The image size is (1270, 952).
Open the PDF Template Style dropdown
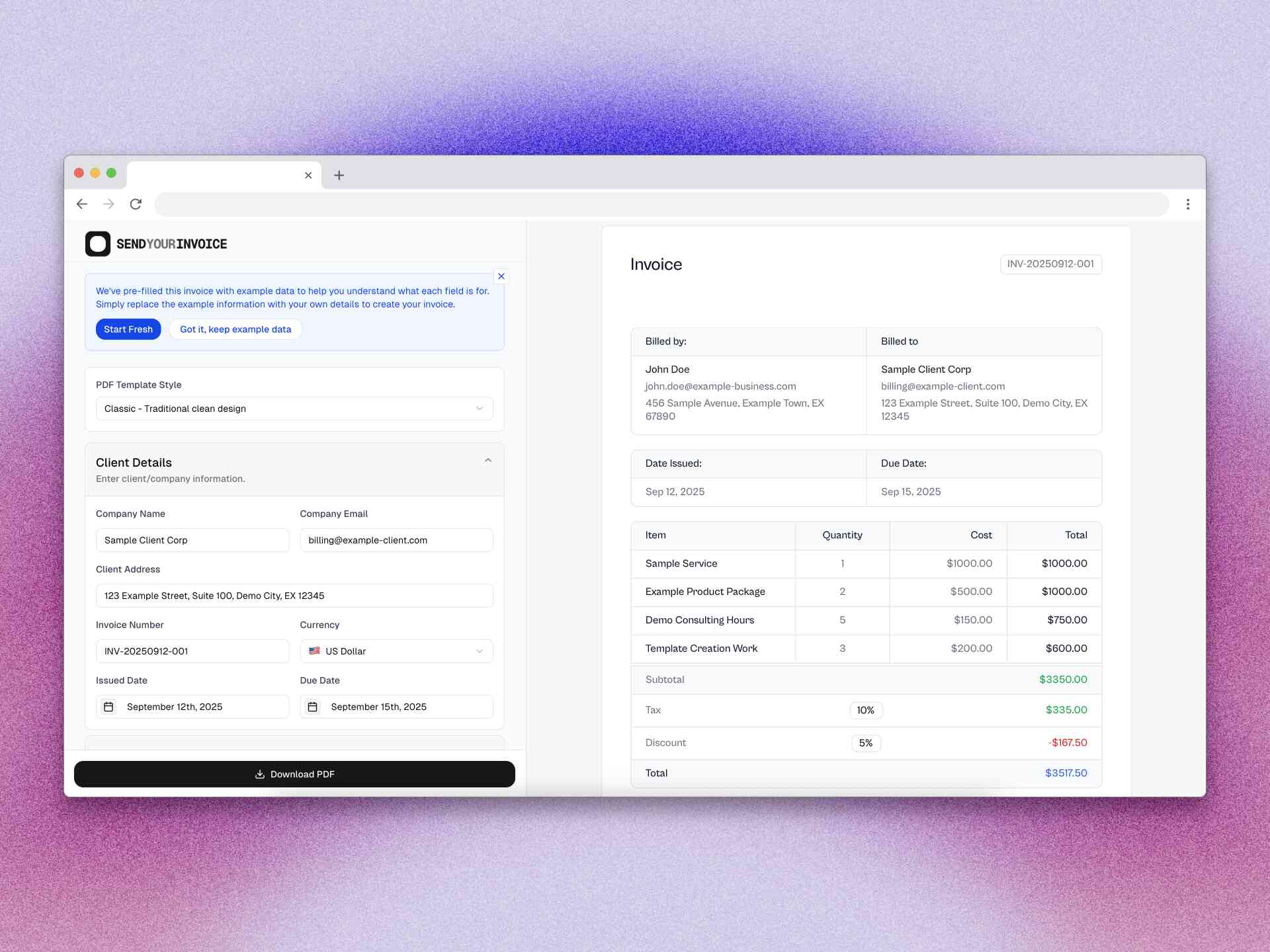294,408
